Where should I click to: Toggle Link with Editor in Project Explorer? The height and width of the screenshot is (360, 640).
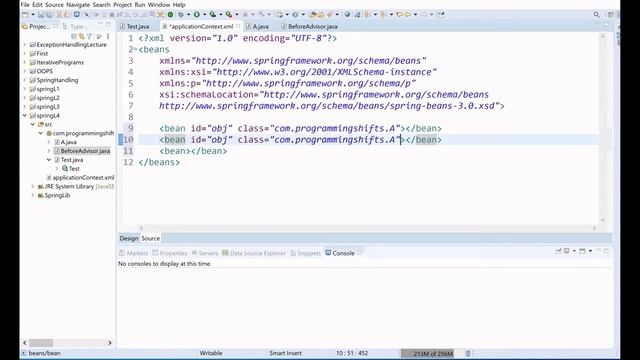[x=82, y=36]
